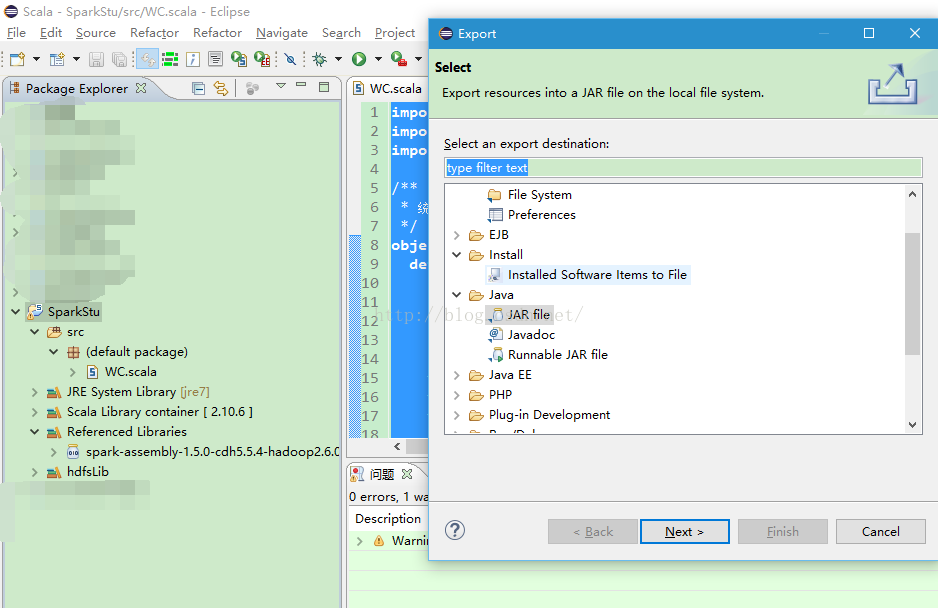Collapse the Install folder in Export
The image size is (938, 608).
pos(457,255)
